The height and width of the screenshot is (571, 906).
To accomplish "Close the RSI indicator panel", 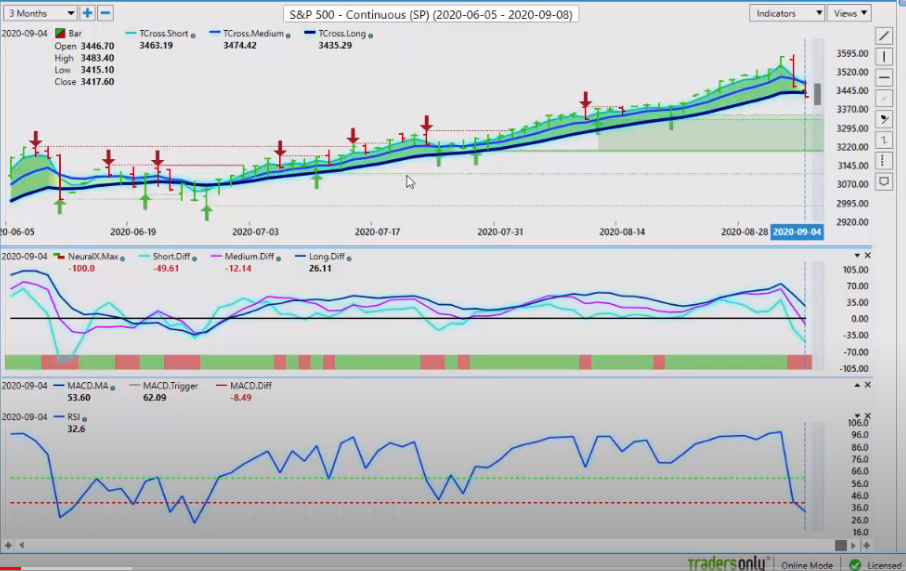I will [867, 416].
